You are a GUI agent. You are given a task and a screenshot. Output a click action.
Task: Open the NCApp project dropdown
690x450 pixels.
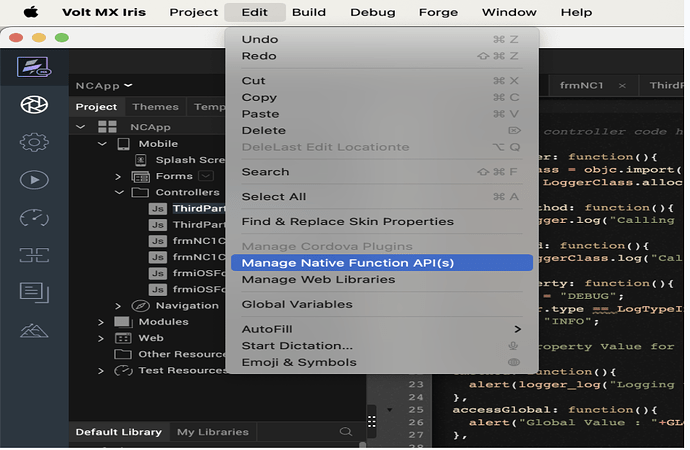[x=104, y=86]
